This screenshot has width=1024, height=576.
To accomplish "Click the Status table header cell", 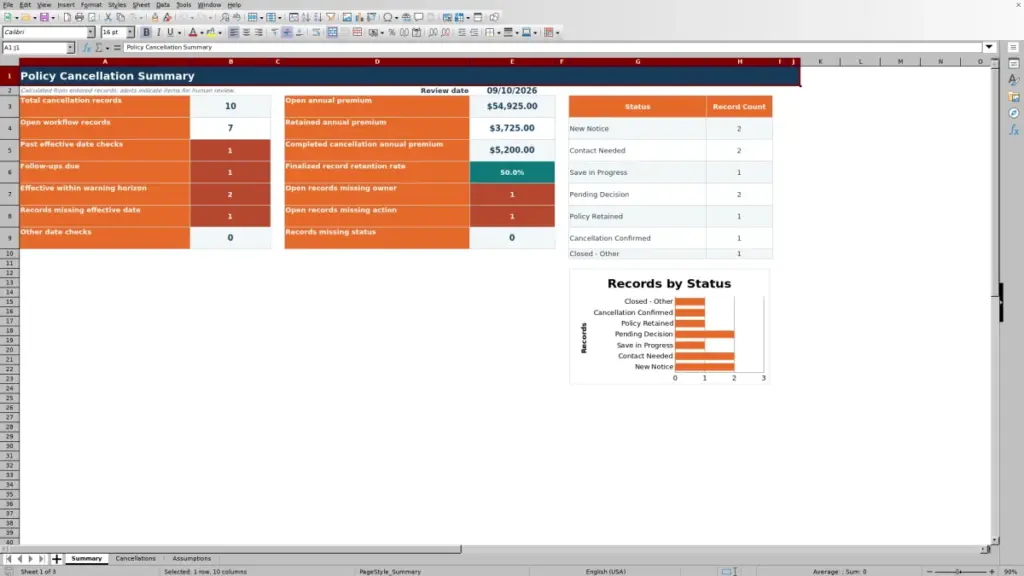I will pos(637,106).
